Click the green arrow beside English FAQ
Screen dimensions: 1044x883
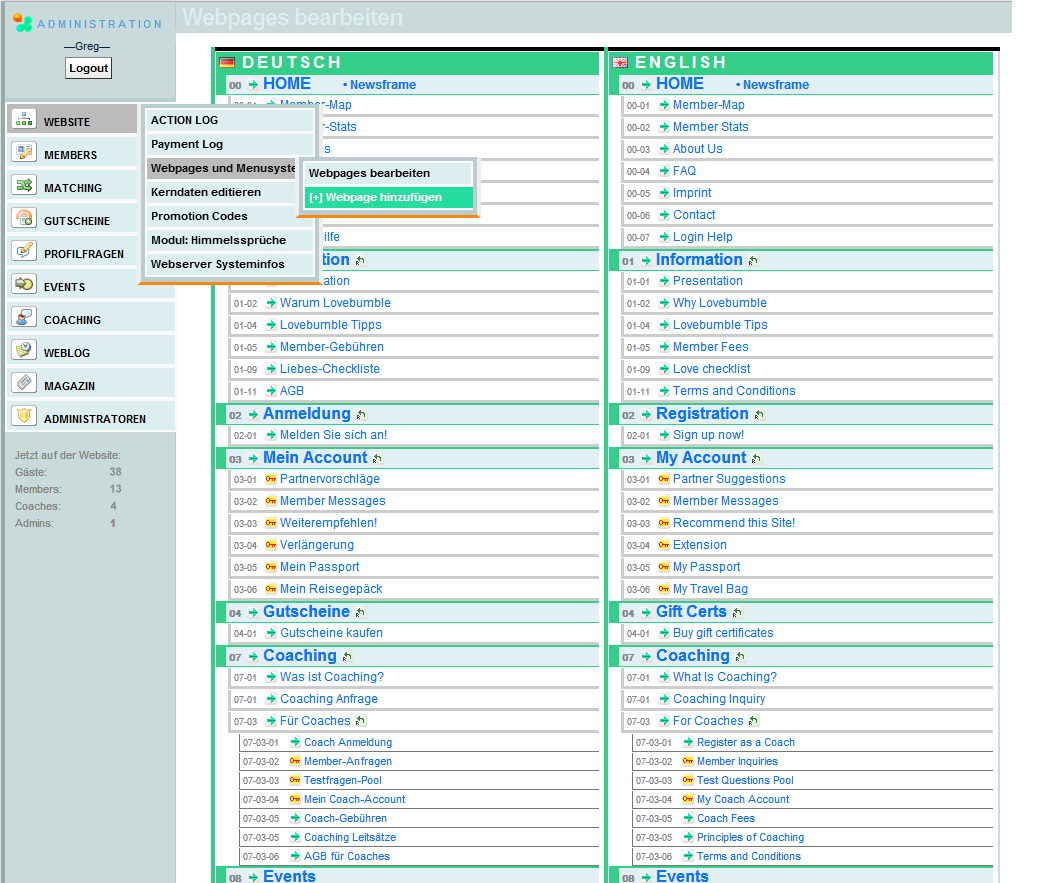(x=664, y=171)
